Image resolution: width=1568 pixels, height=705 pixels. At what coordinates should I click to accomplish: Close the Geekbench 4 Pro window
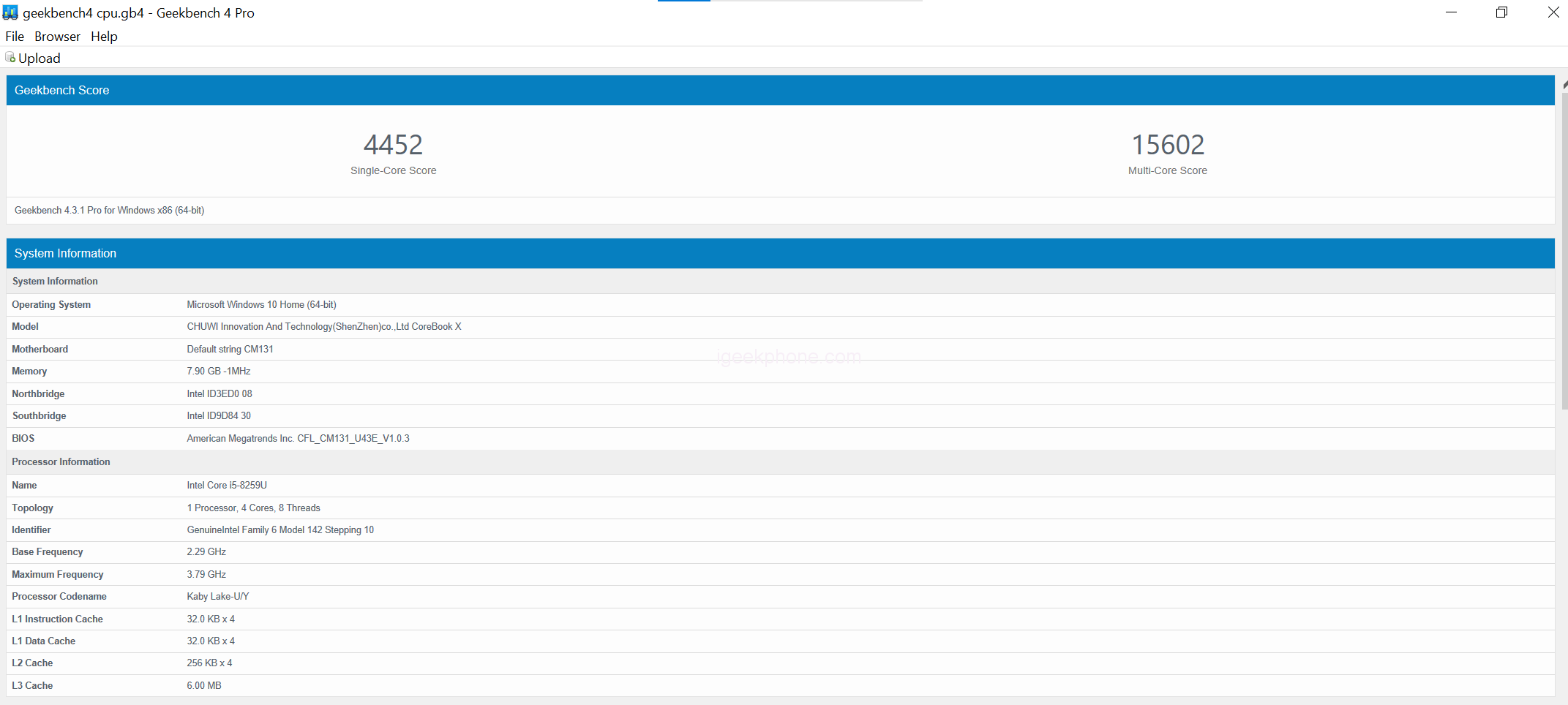1553,12
